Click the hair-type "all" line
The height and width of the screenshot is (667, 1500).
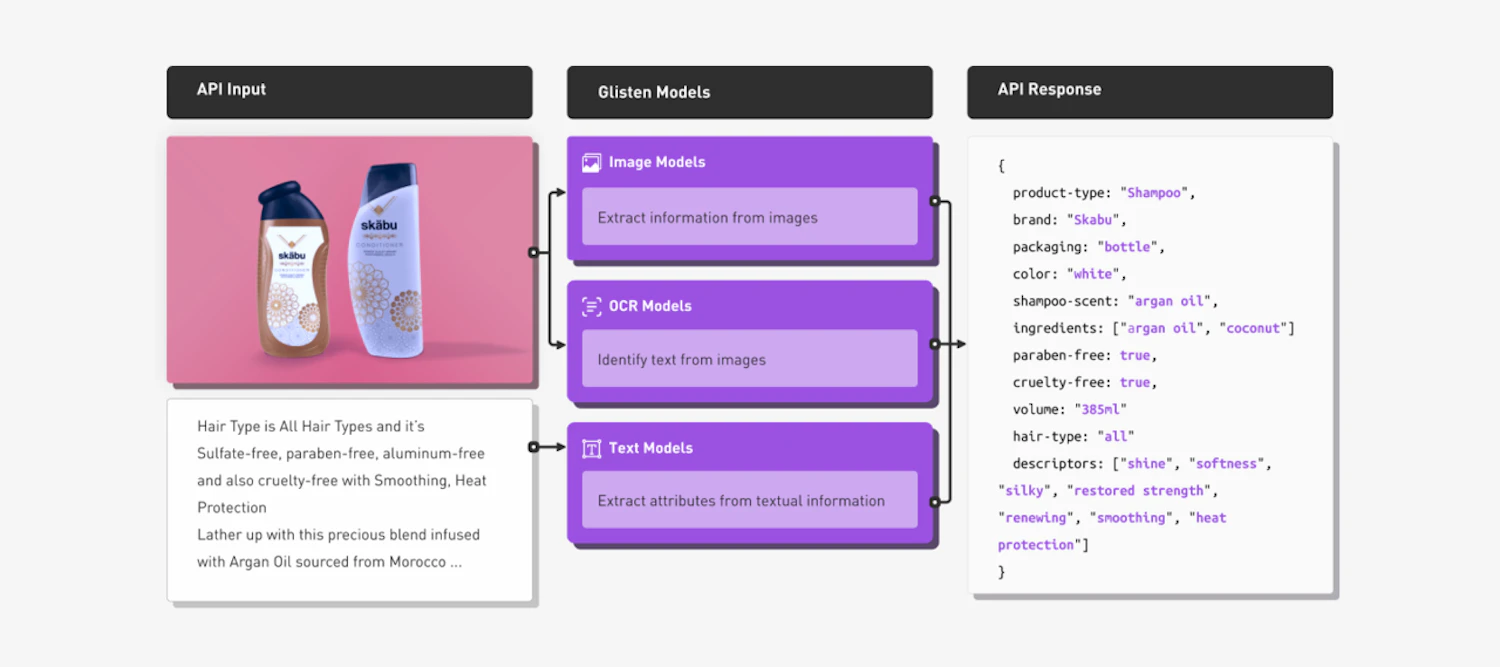pyautogui.click(x=1074, y=435)
